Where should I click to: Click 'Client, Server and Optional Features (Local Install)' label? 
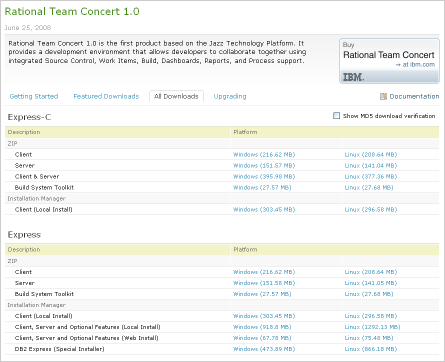[87, 327]
